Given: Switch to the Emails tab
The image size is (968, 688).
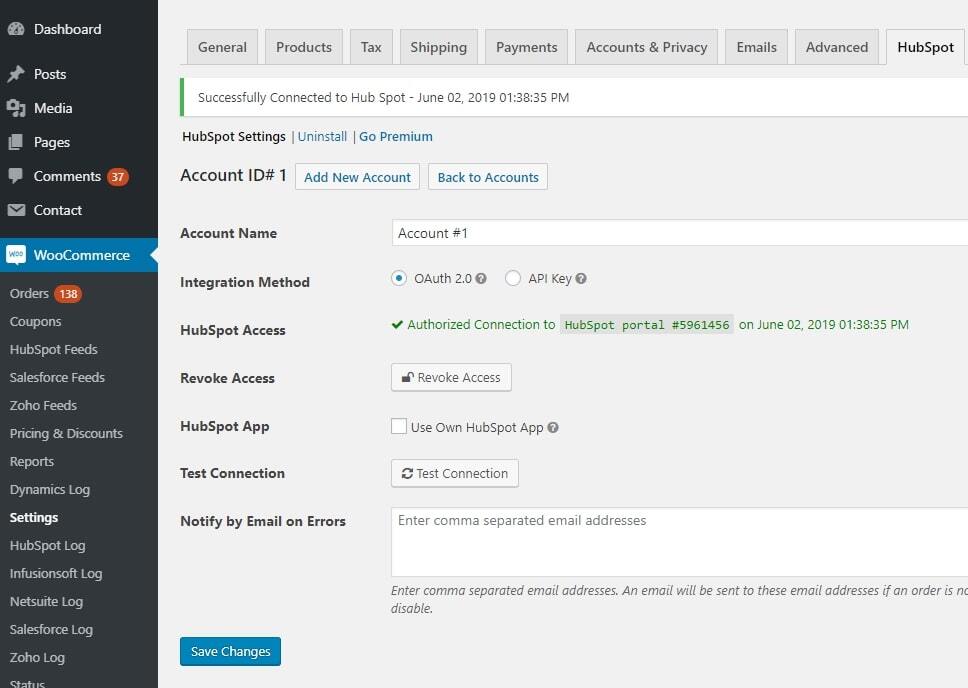Looking at the screenshot, I should tap(756, 47).
